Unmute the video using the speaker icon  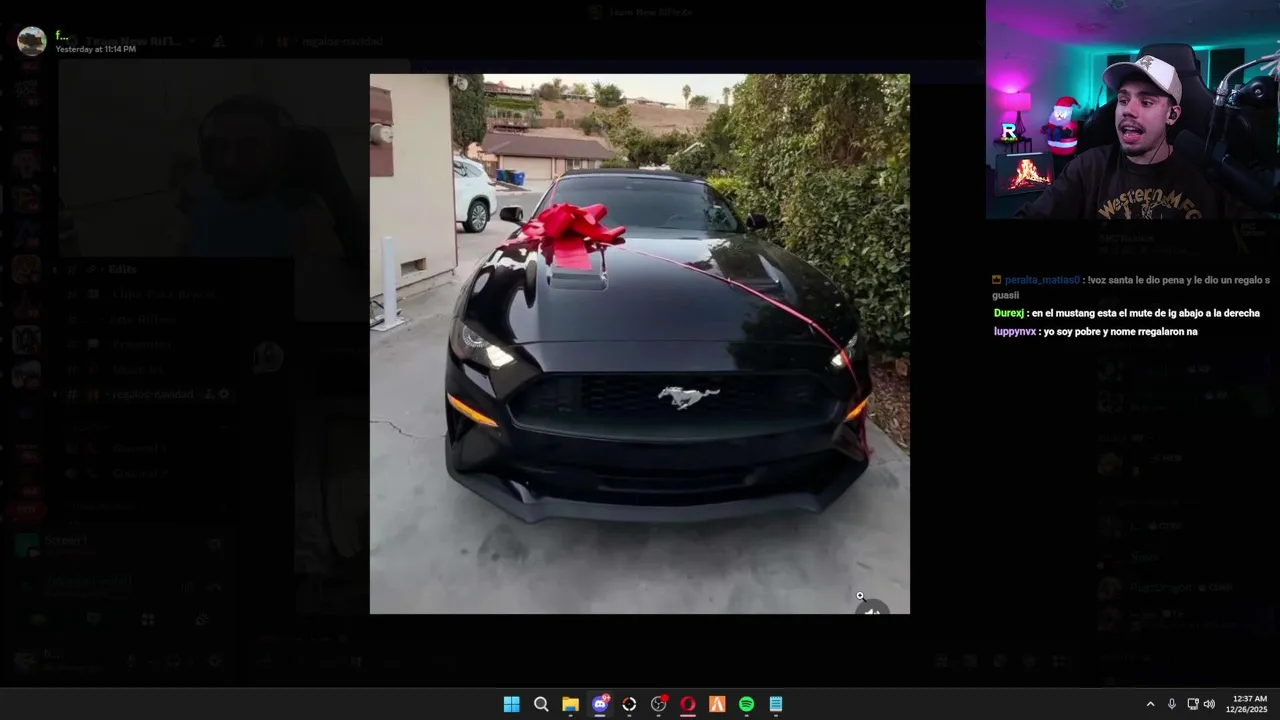872,608
